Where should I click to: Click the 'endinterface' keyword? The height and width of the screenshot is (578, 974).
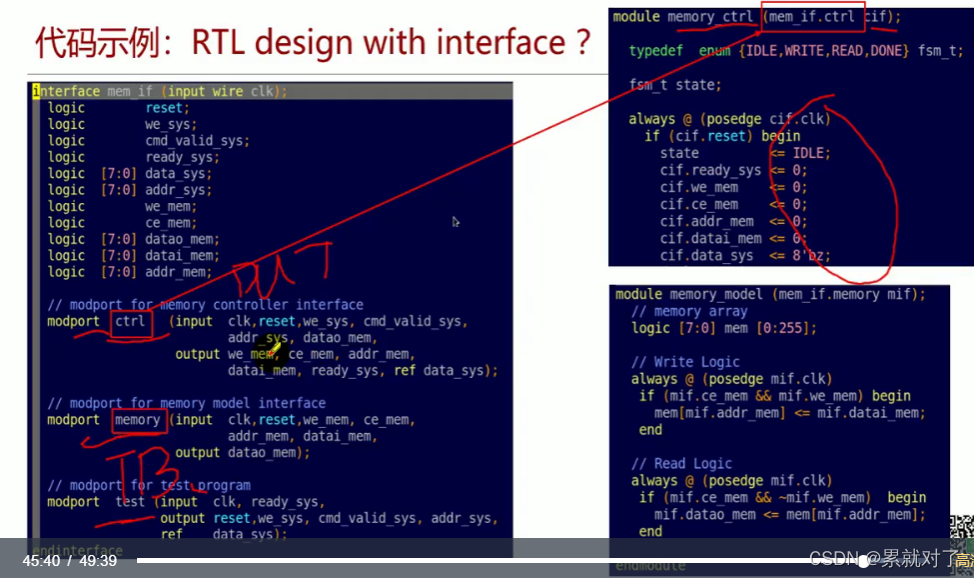point(78,551)
